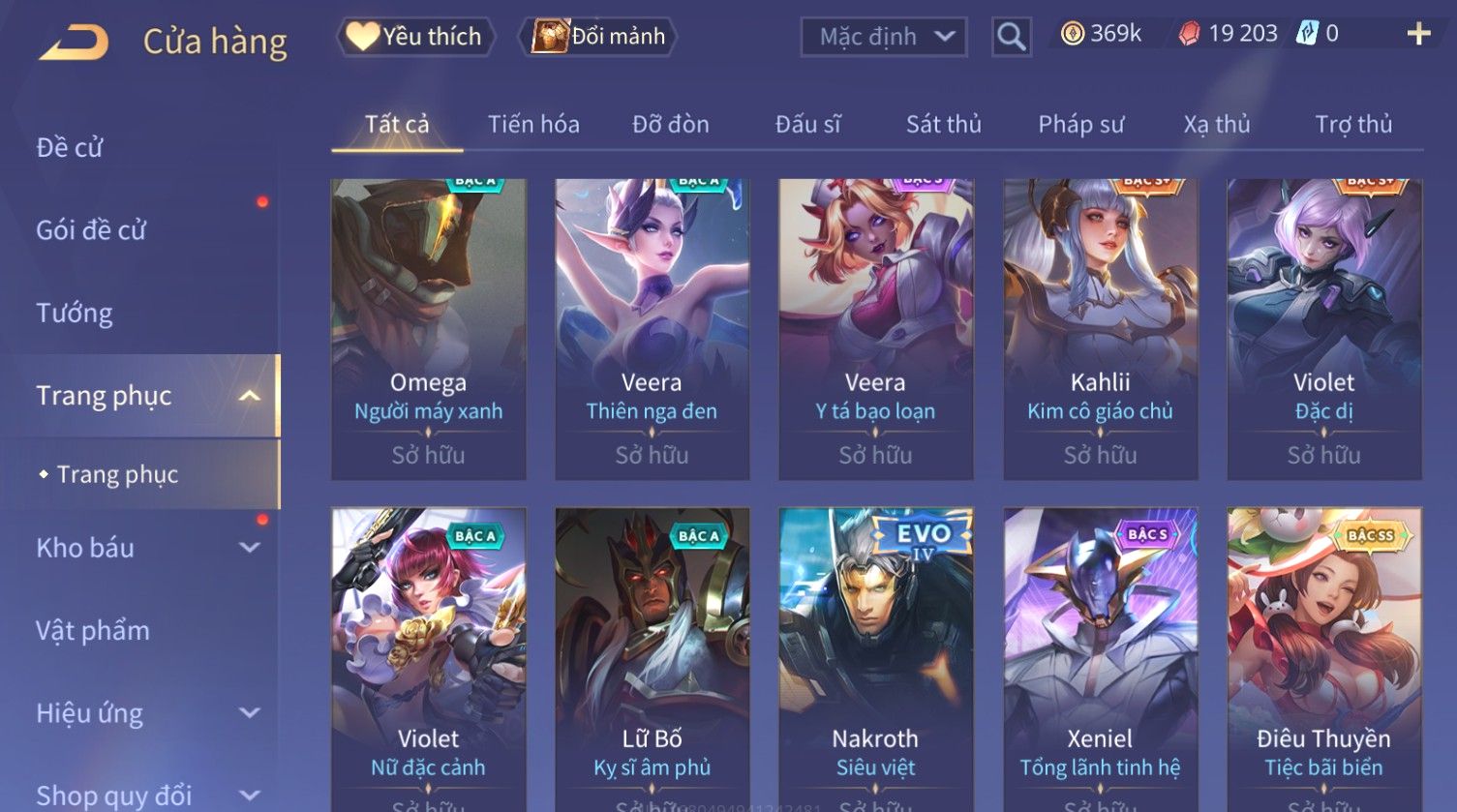Collapse the Trang phục sidebar section

[250, 396]
